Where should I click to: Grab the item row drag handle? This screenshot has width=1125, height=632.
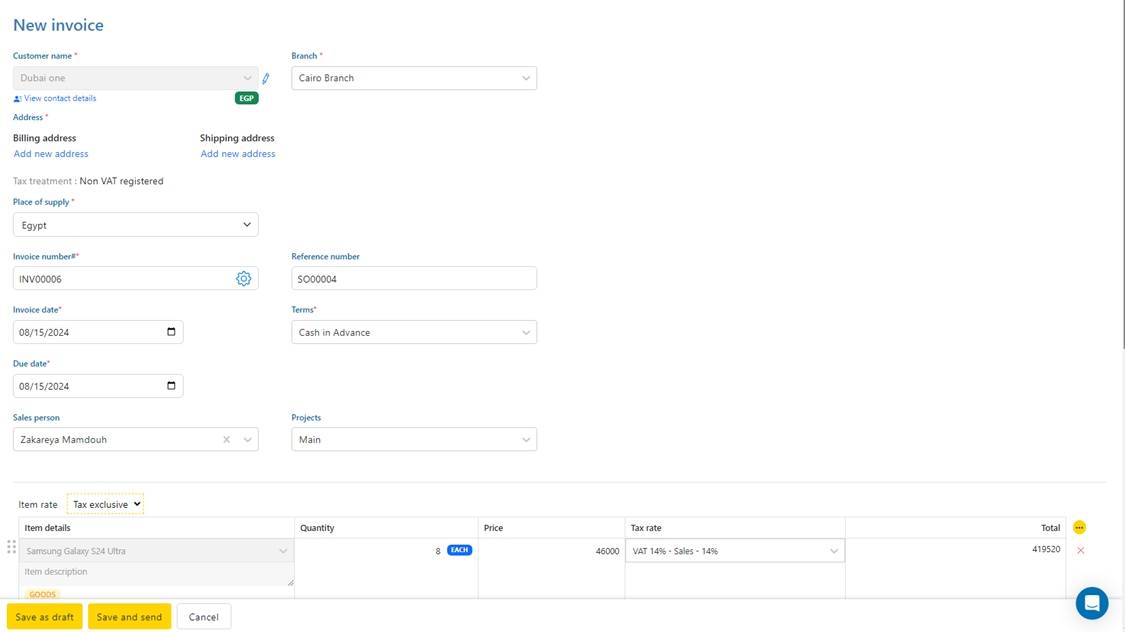tap(11, 547)
